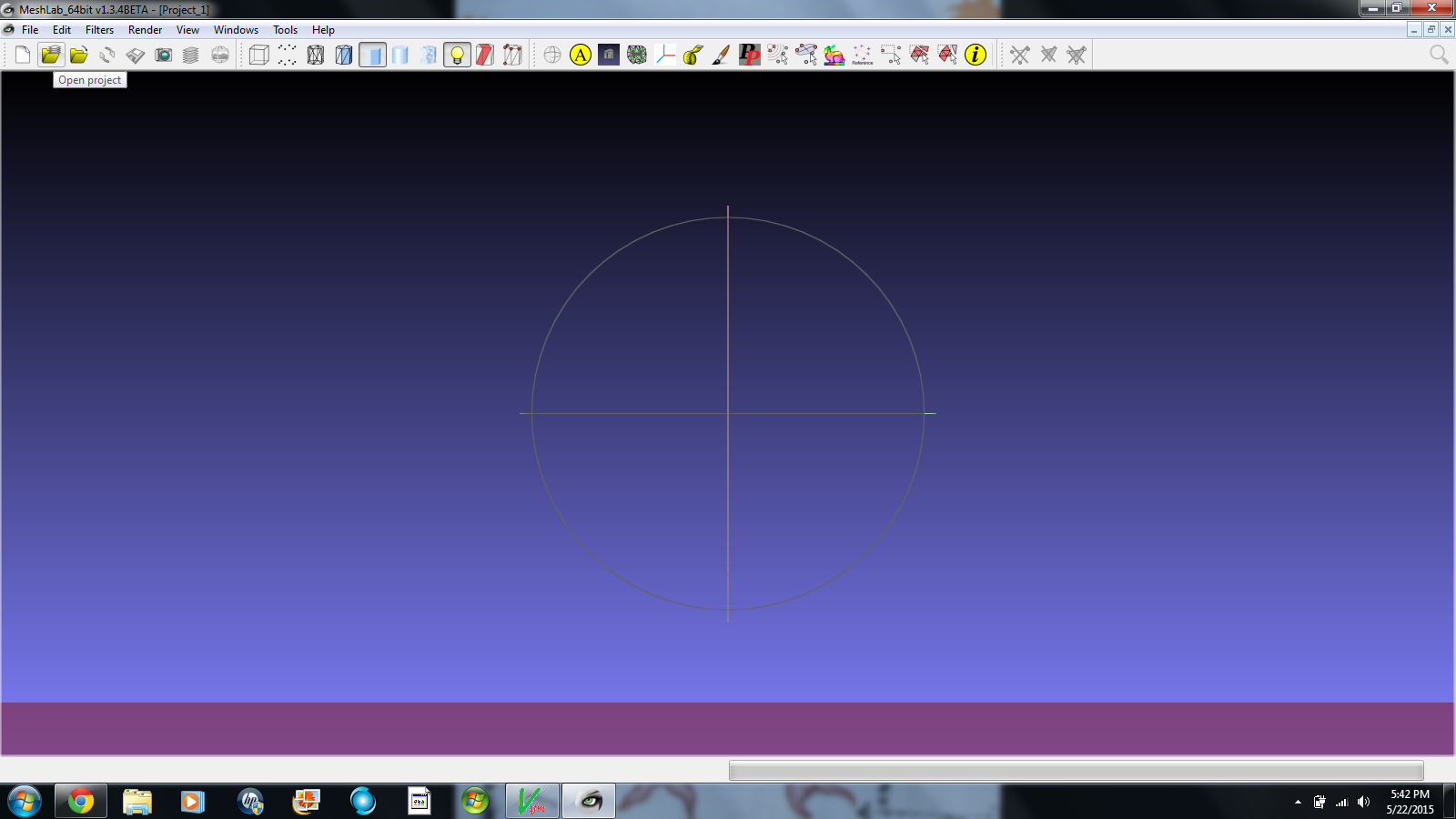Toggle hidden lines render mode
Screen dimensions: 1456x819
(344, 55)
